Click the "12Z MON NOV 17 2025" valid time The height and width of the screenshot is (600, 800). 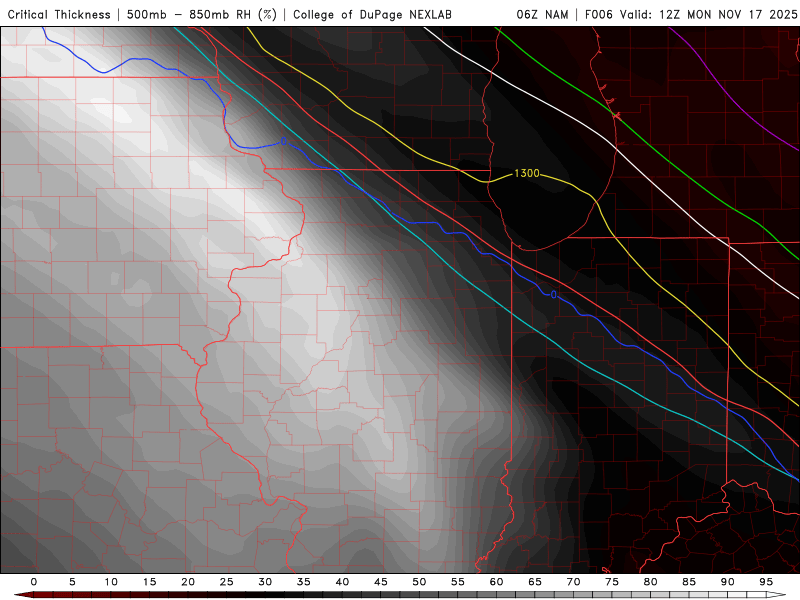tap(728, 15)
